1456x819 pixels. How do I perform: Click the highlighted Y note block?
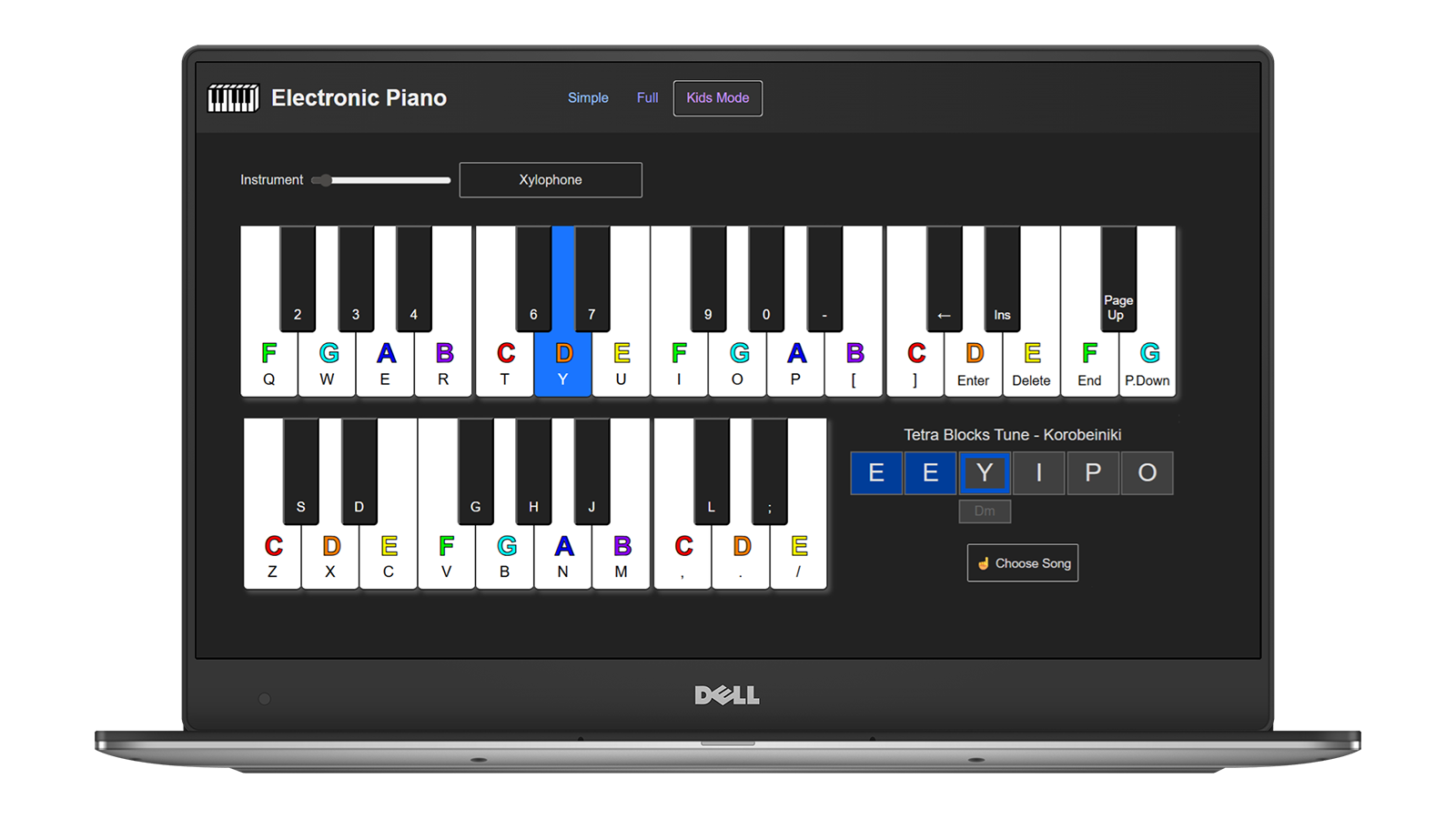coord(984,473)
